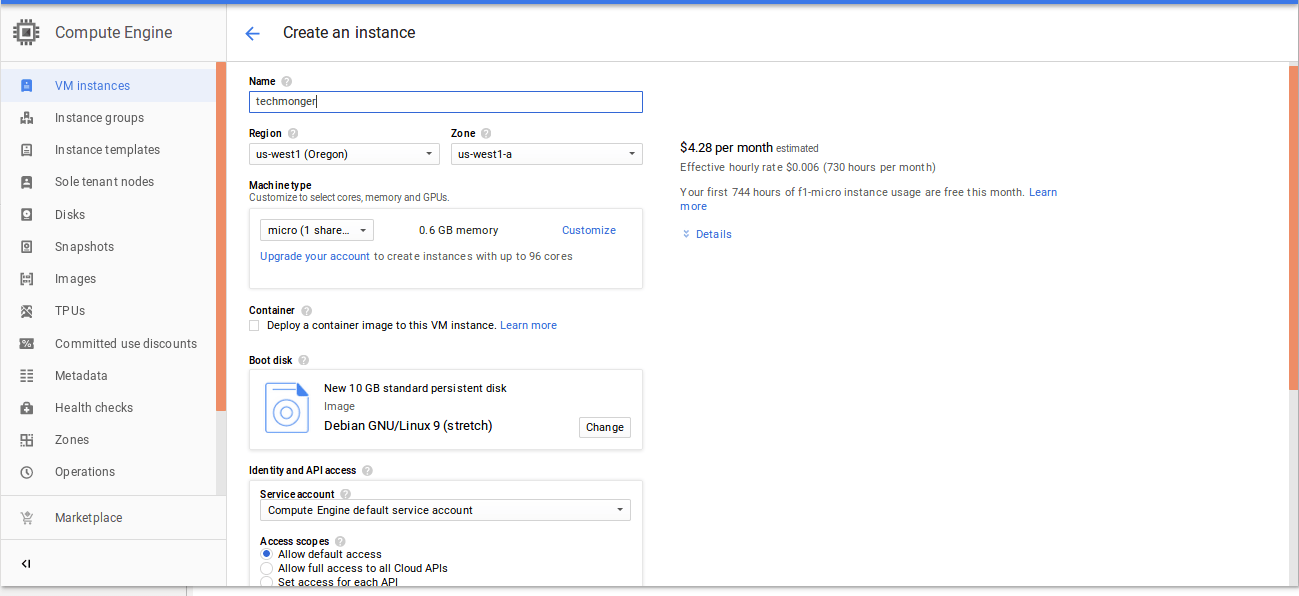The image size is (1299, 596).
Task: Open the Region dropdown
Action: click(344, 154)
